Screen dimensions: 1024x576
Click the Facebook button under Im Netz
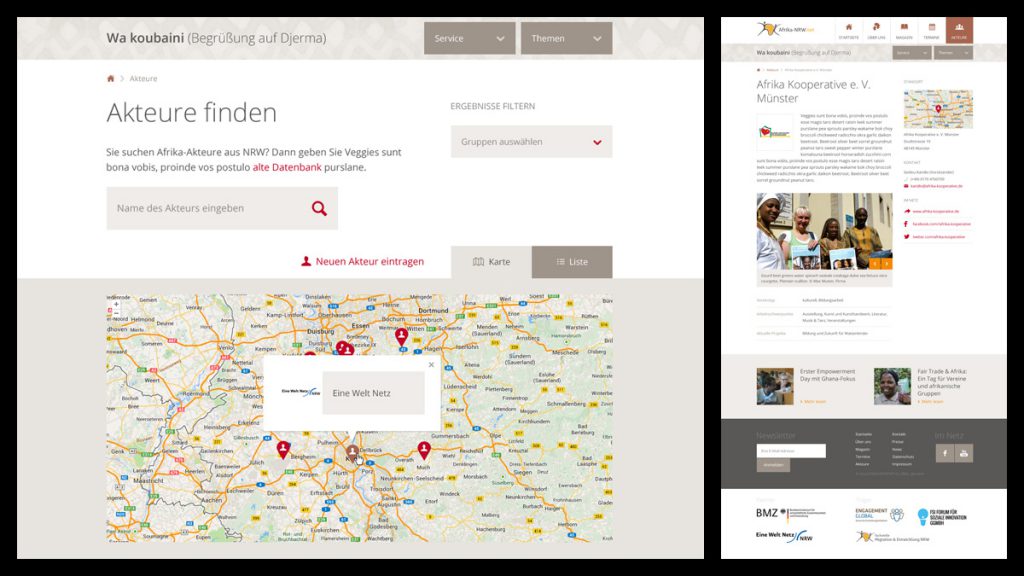(x=944, y=453)
